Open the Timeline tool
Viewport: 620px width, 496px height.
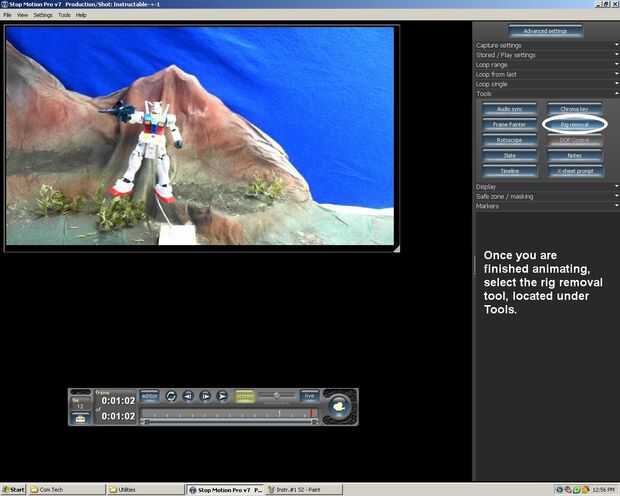[509, 171]
